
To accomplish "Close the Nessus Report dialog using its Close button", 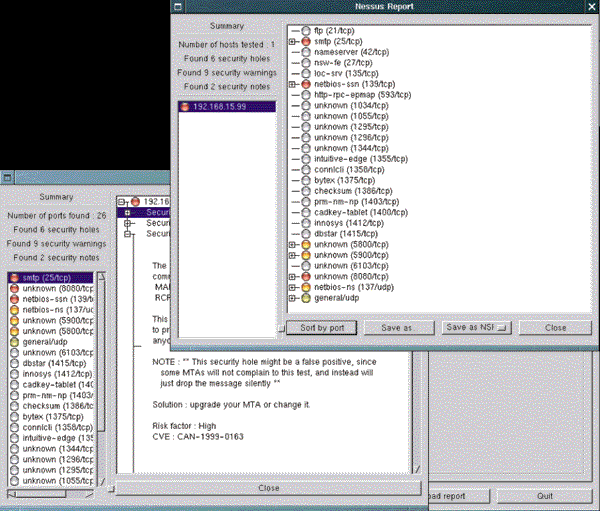I will pos(555,327).
